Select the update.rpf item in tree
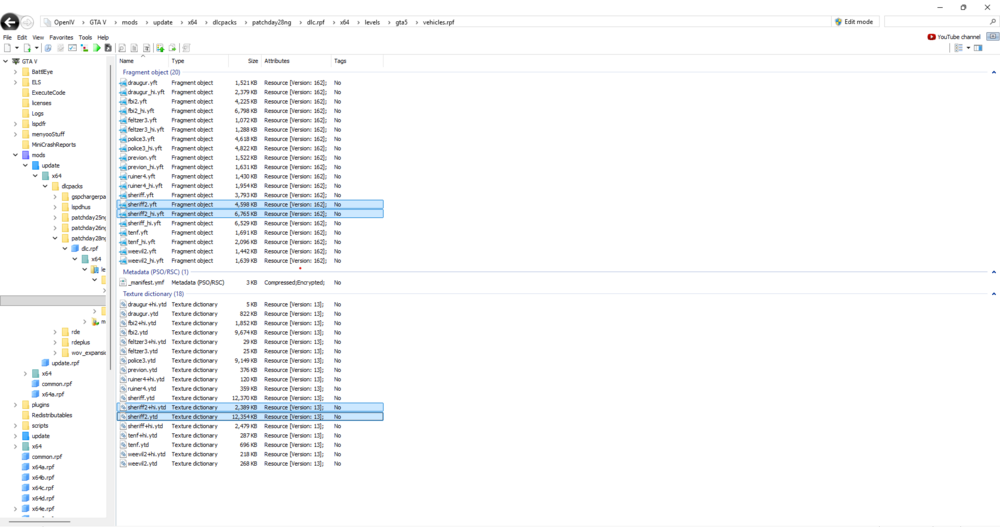1000x527 pixels. 60,363
